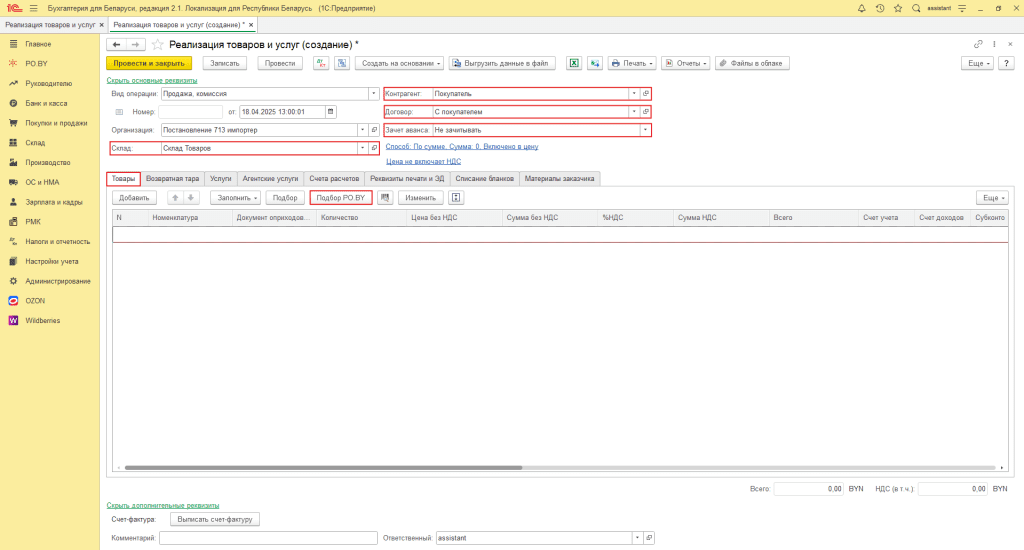Open calendar picker next to date field
This screenshot has height=550, width=1024.
[x=330, y=112]
